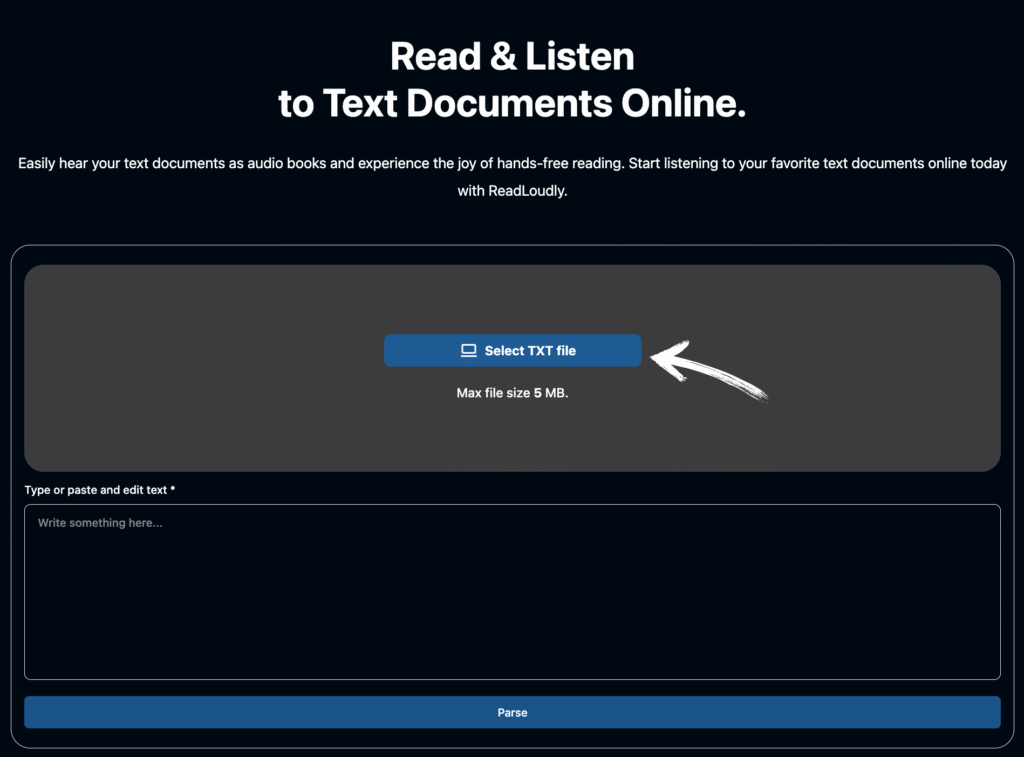Click the Select TXT file button
Screen dimensions: 1024x757
pos(513,351)
